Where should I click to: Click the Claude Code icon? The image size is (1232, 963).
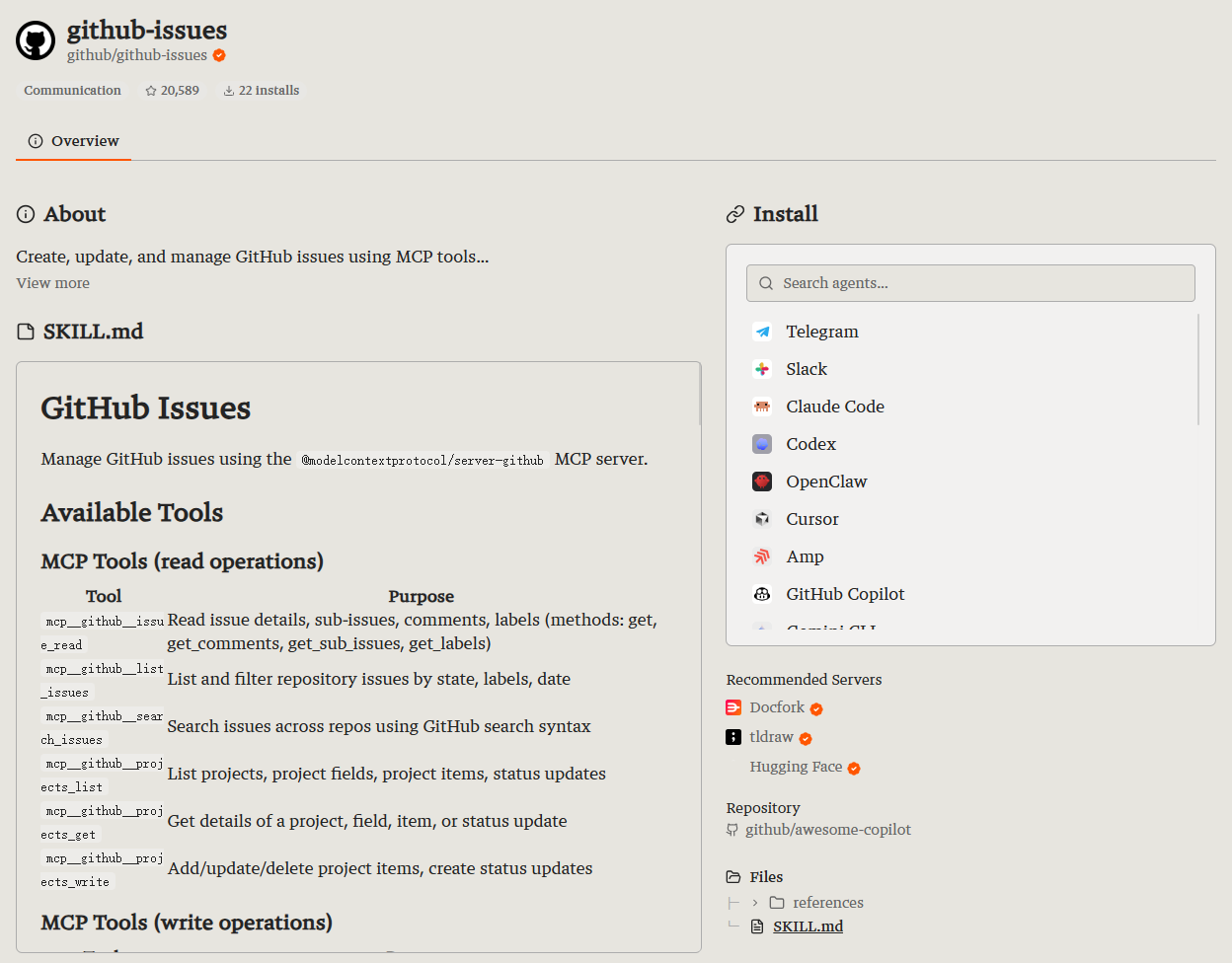tap(762, 407)
